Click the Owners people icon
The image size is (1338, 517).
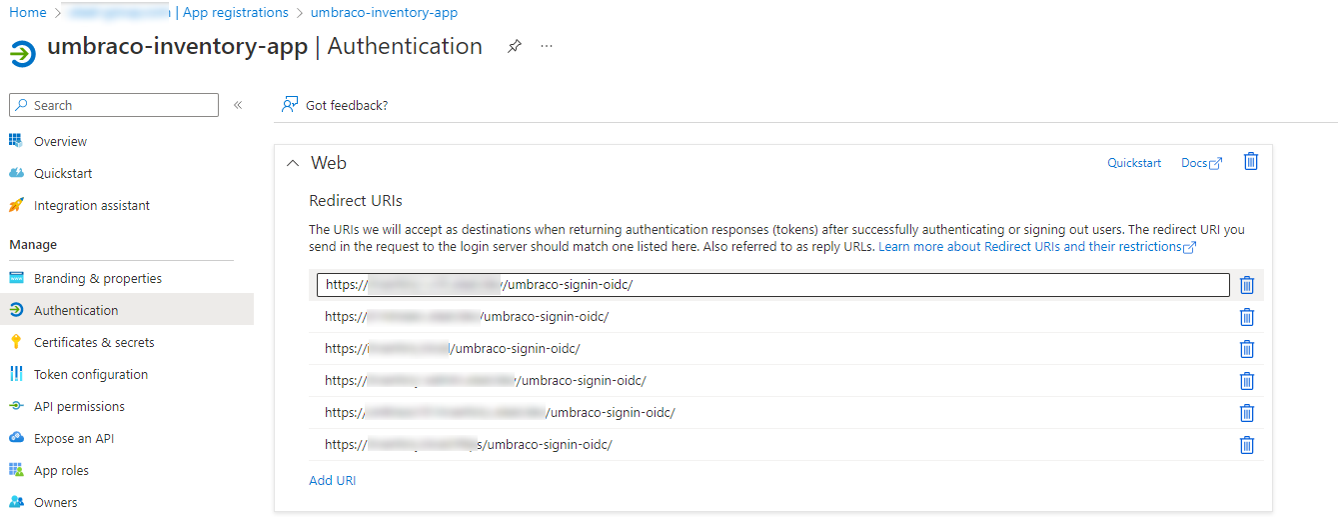16,502
